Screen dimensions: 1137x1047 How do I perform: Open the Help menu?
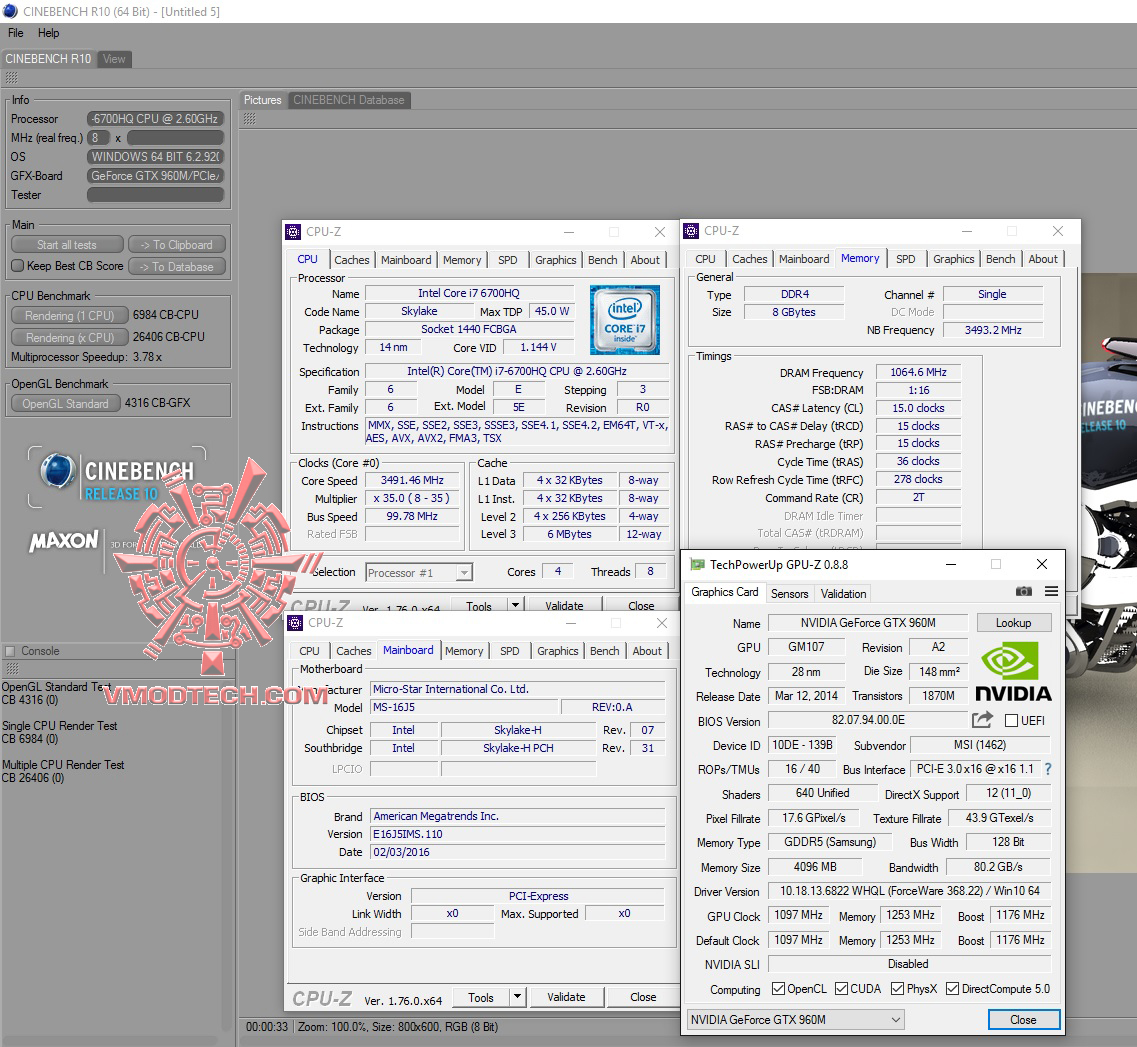49,33
